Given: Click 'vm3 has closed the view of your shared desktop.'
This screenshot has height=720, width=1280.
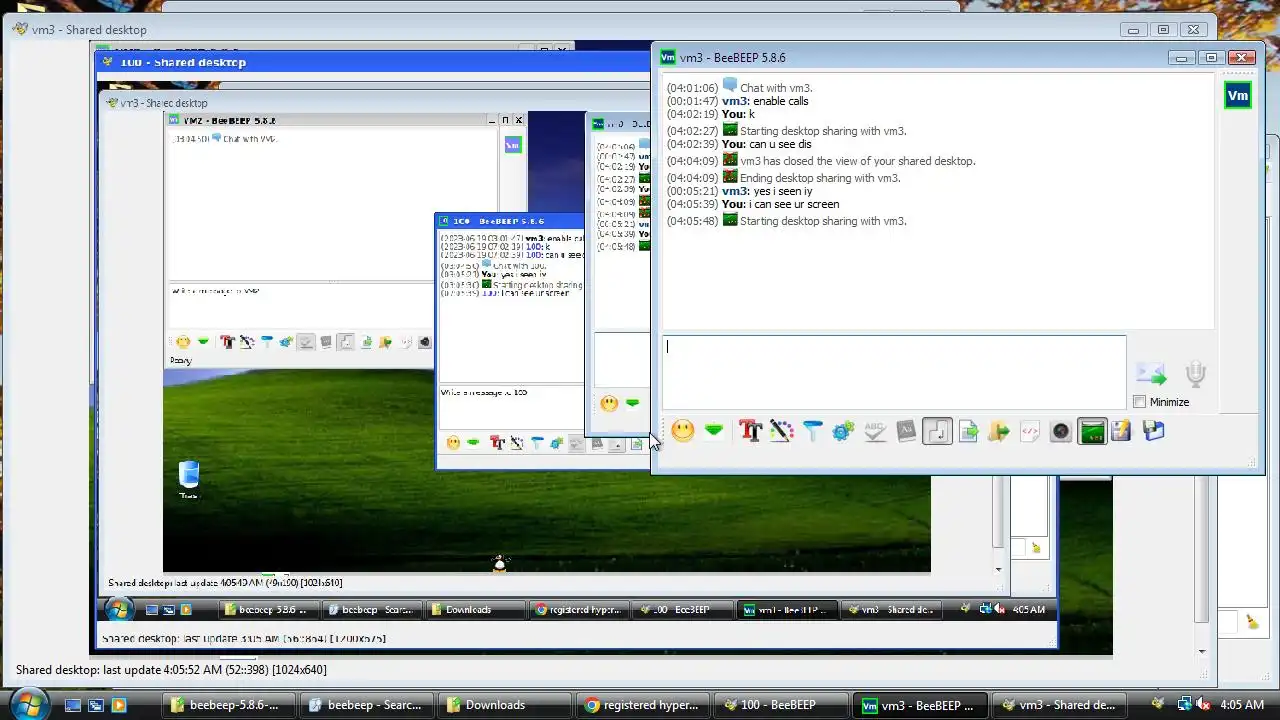Looking at the screenshot, I should tap(857, 161).
